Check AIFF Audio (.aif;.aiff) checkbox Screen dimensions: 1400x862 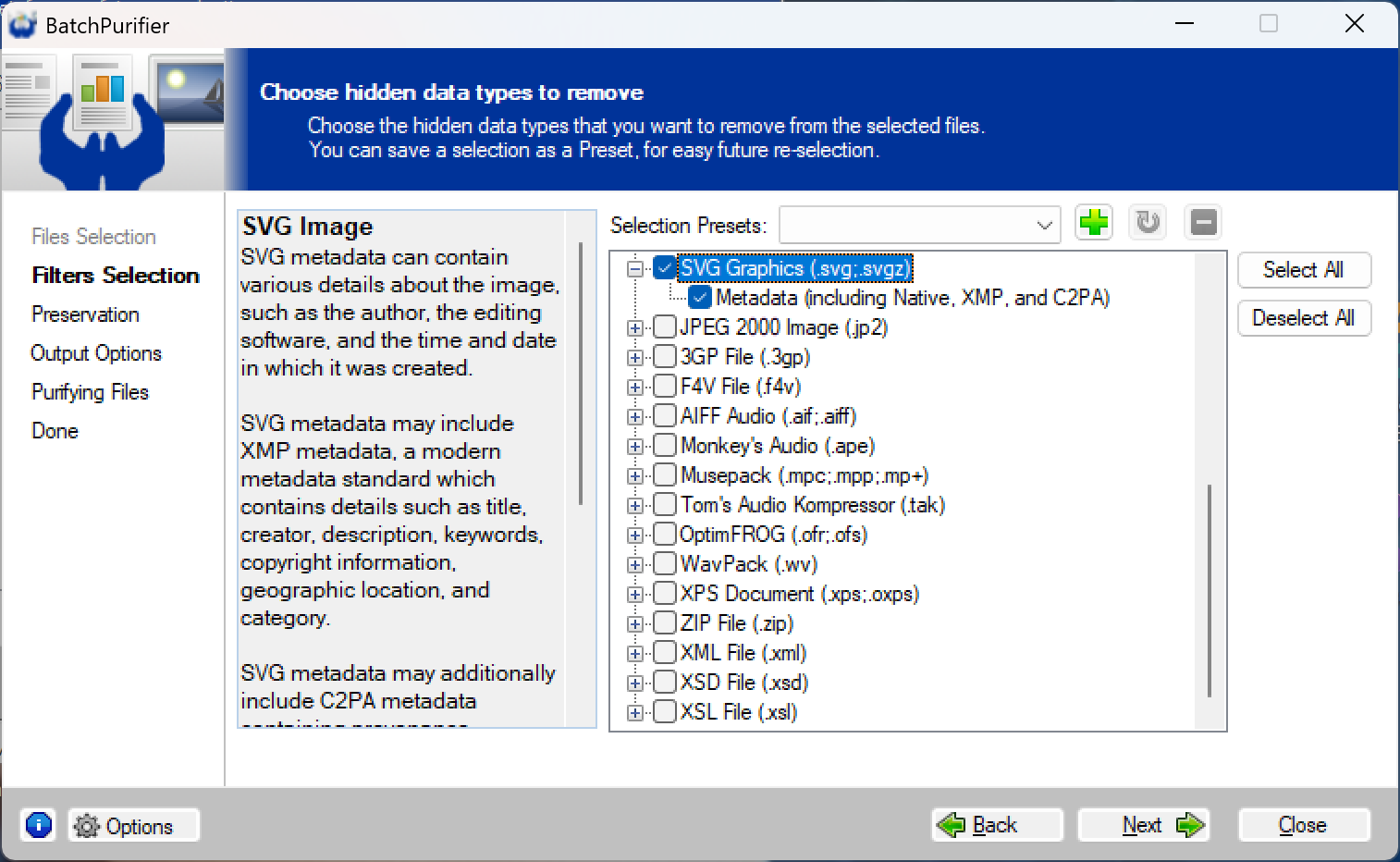coord(664,416)
